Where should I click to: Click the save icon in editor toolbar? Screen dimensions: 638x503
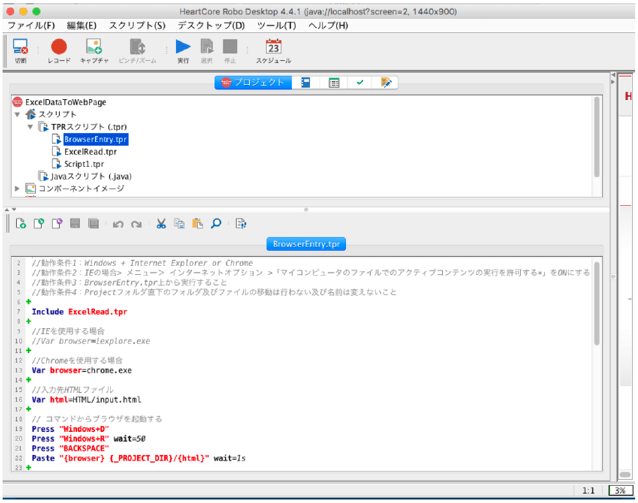coord(75,223)
